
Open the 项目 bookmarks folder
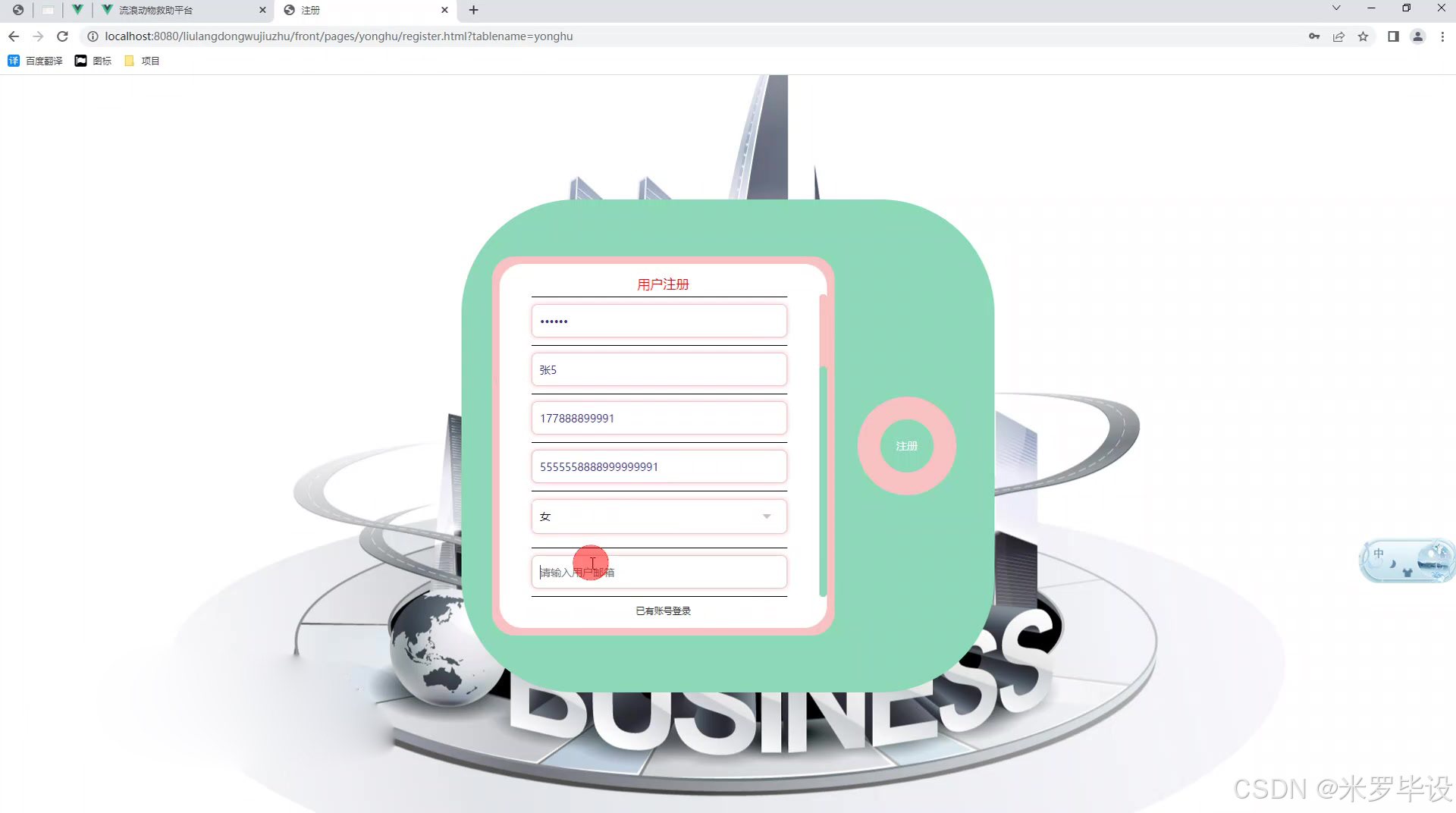(142, 61)
